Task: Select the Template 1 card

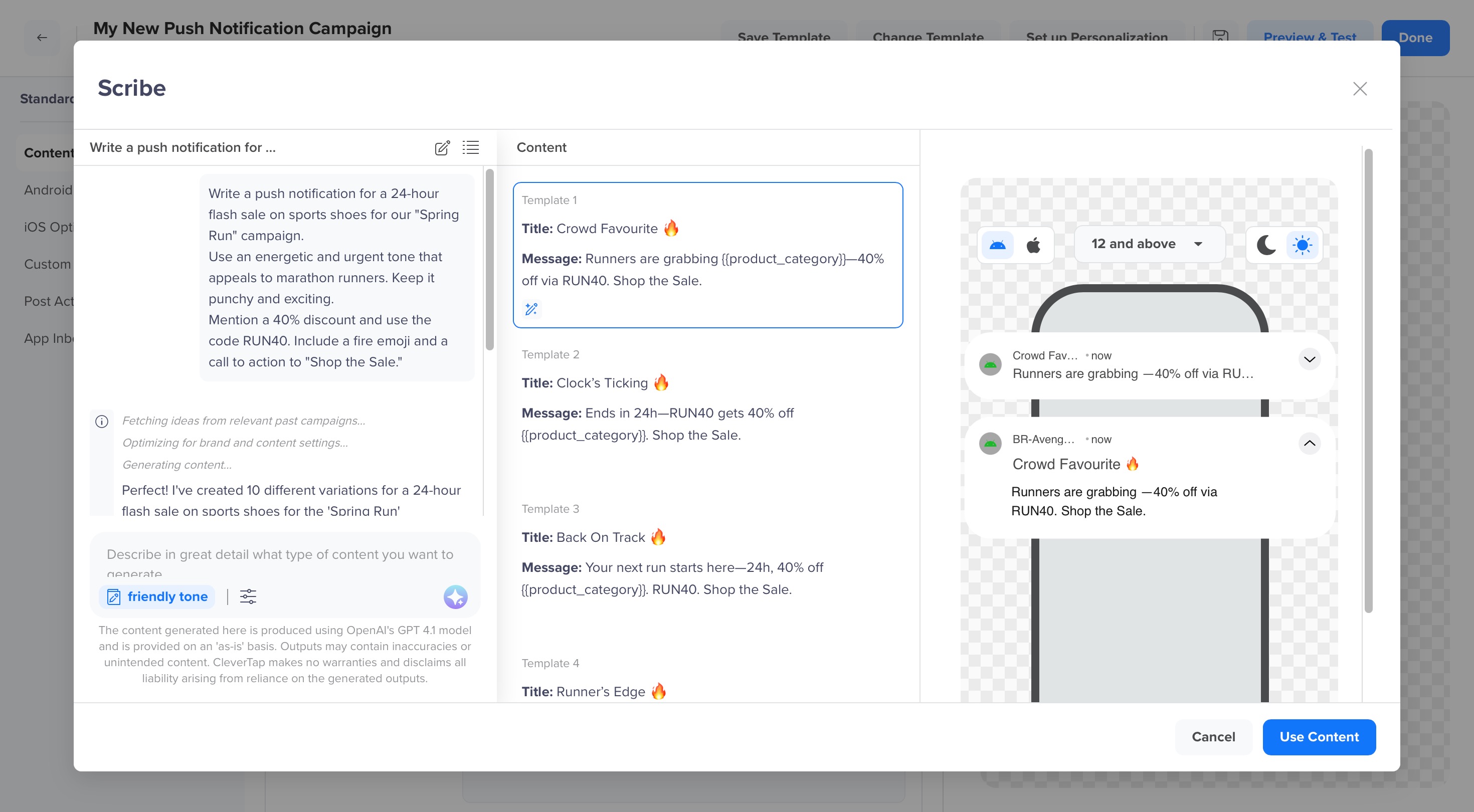Action: click(708, 255)
